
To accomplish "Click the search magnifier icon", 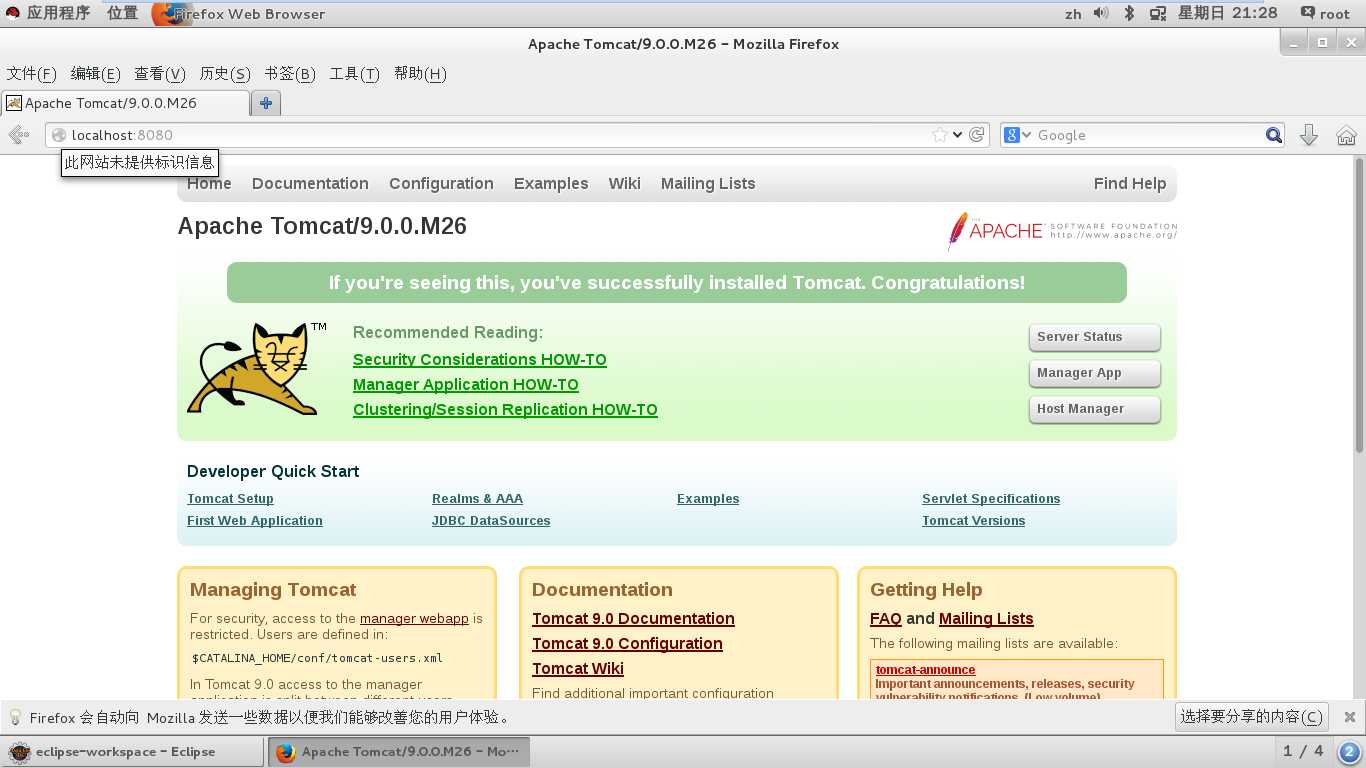I will click(x=1273, y=135).
